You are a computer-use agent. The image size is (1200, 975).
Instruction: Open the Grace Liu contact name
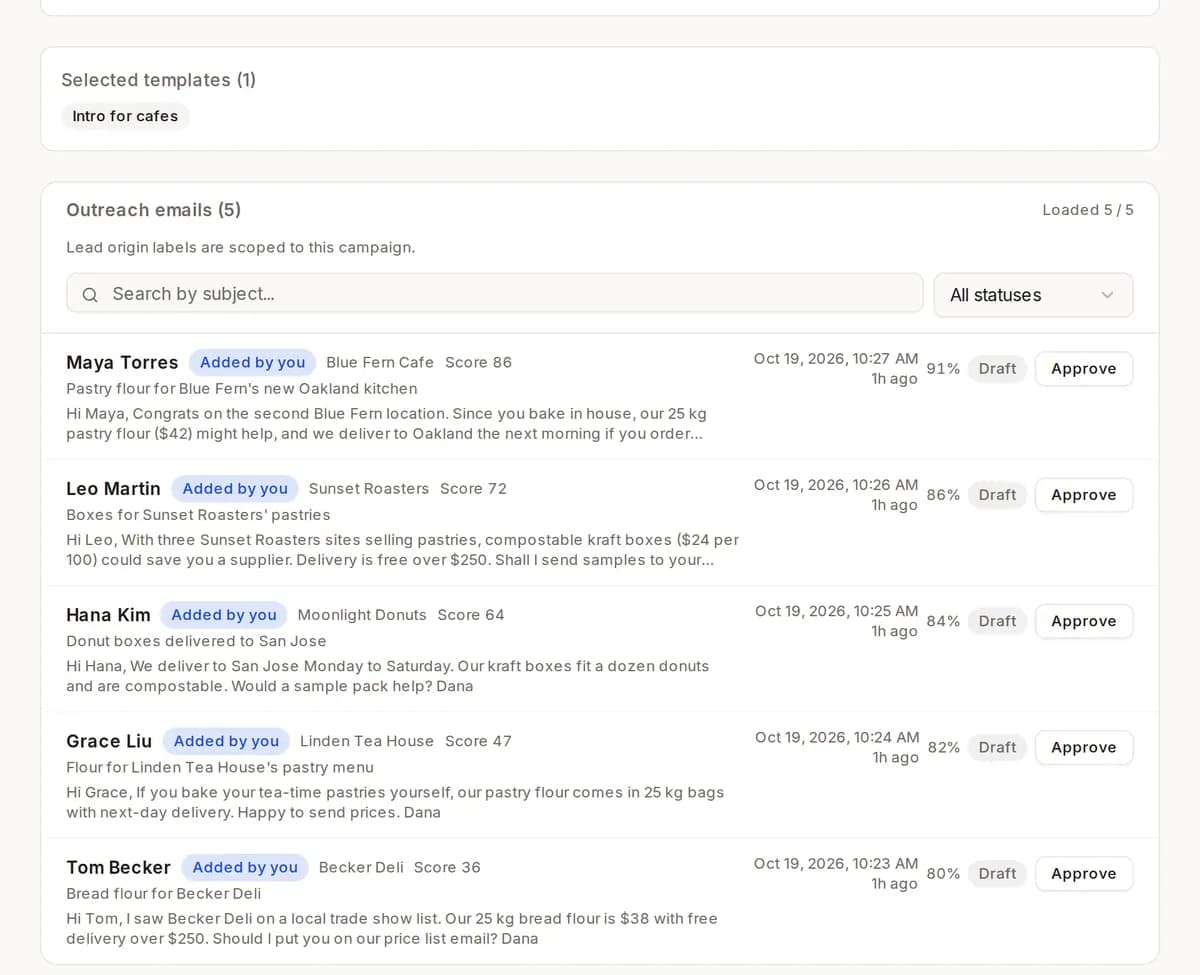click(x=109, y=740)
